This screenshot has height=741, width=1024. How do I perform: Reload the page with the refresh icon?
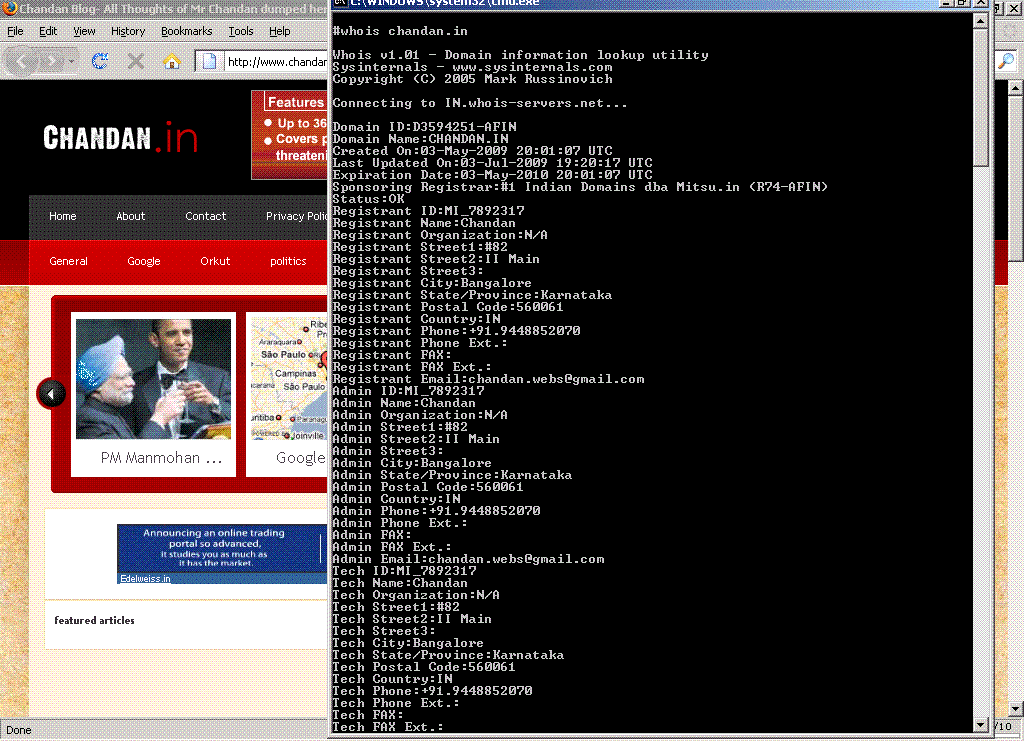[100, 61]
